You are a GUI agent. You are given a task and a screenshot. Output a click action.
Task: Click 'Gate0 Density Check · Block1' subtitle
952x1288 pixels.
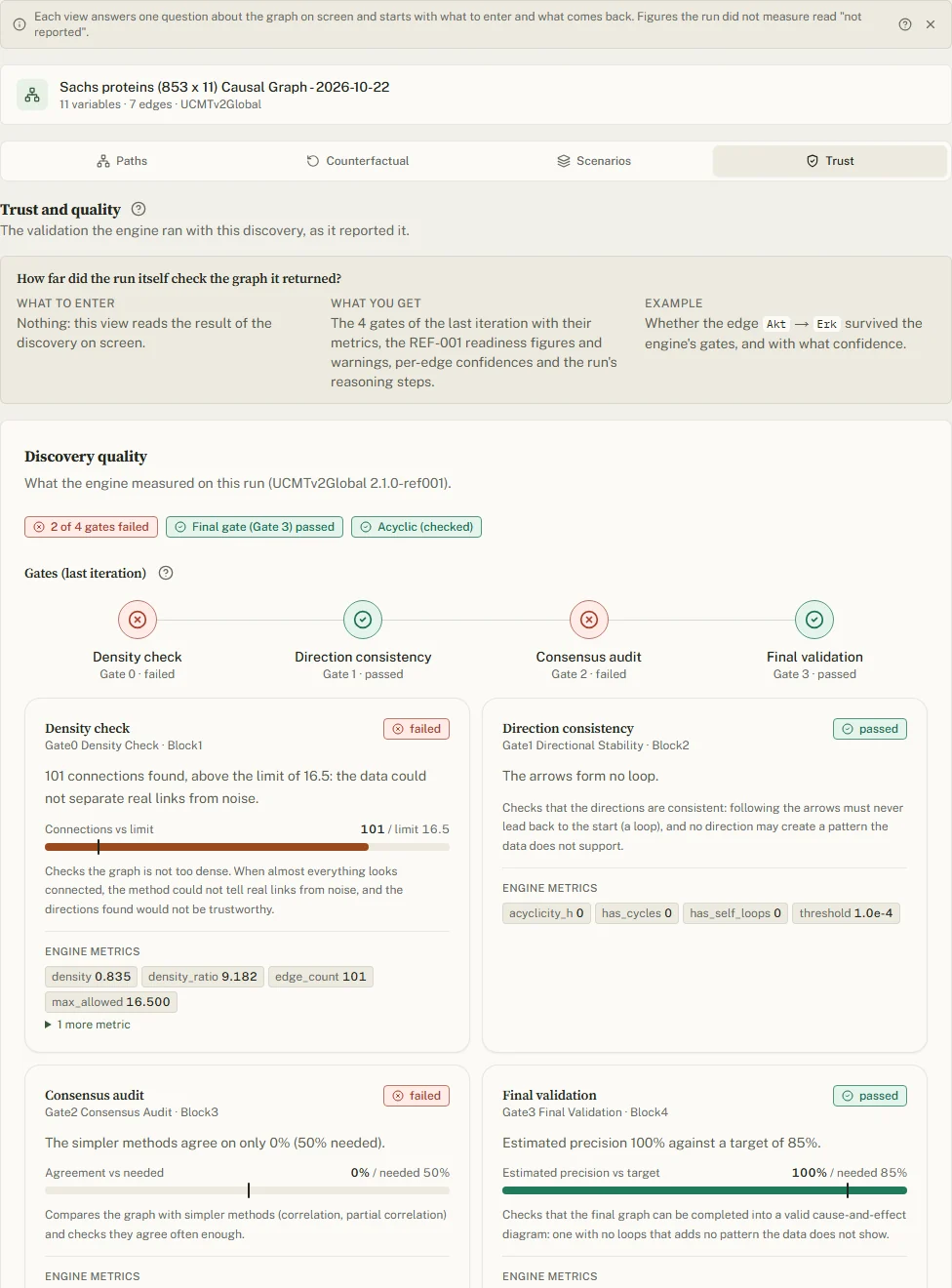click(x=124, y=745)
